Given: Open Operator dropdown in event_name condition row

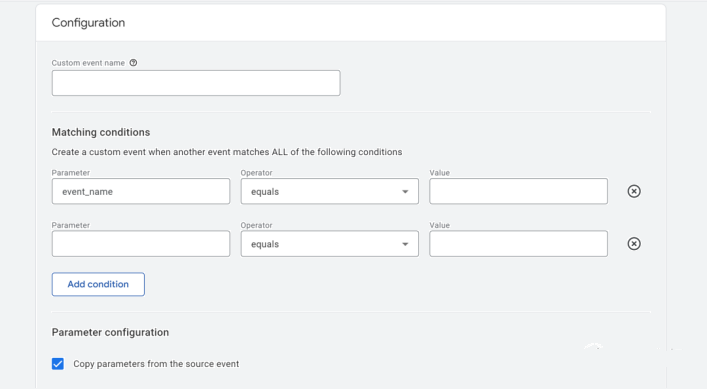Looking at the screenshot, I should tap(330, 192).
